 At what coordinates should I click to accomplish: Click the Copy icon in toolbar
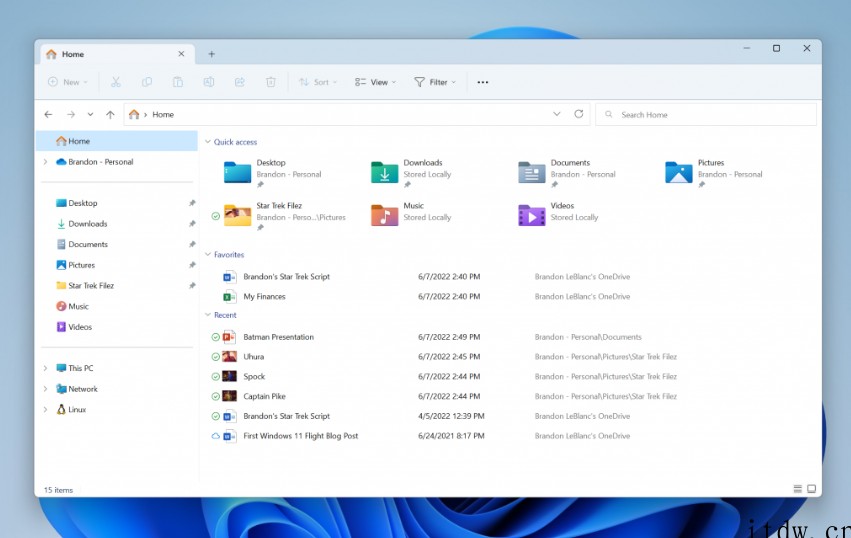point(147,82)
